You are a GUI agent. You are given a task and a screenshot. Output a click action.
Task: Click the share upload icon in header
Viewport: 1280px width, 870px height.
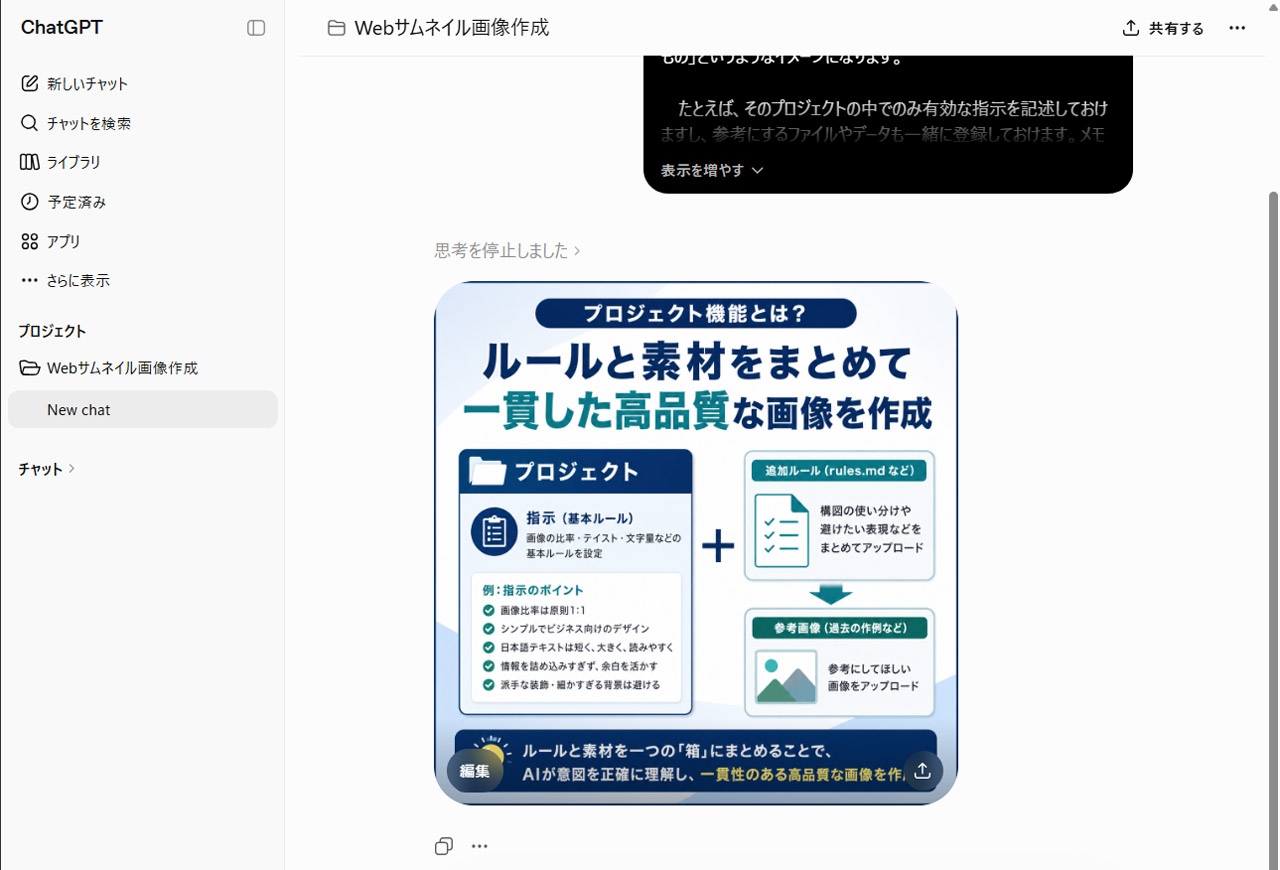pyautogui.click(x=1131, y=28)
